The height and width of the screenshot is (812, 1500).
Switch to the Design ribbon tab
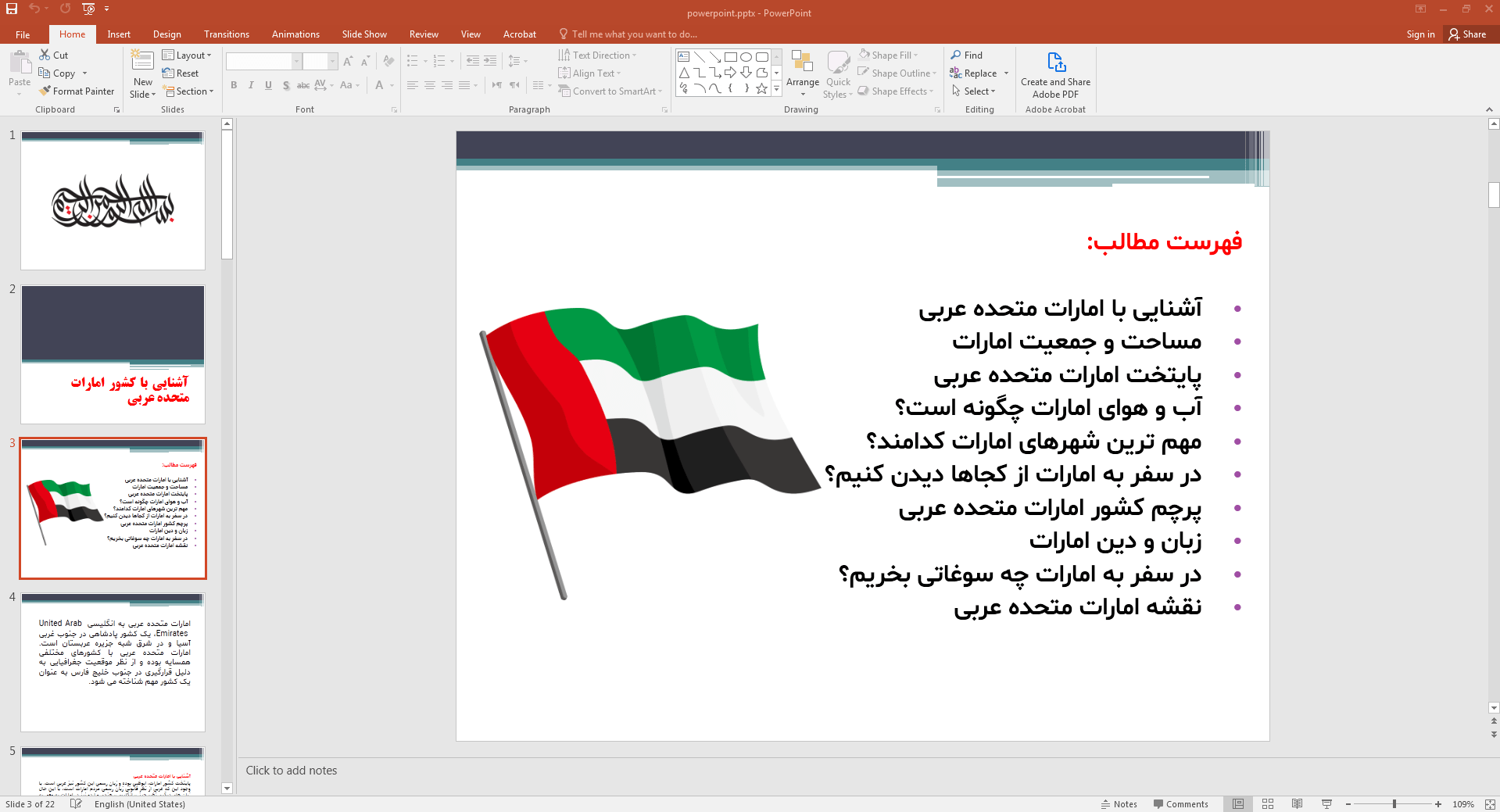click(166, 34)
